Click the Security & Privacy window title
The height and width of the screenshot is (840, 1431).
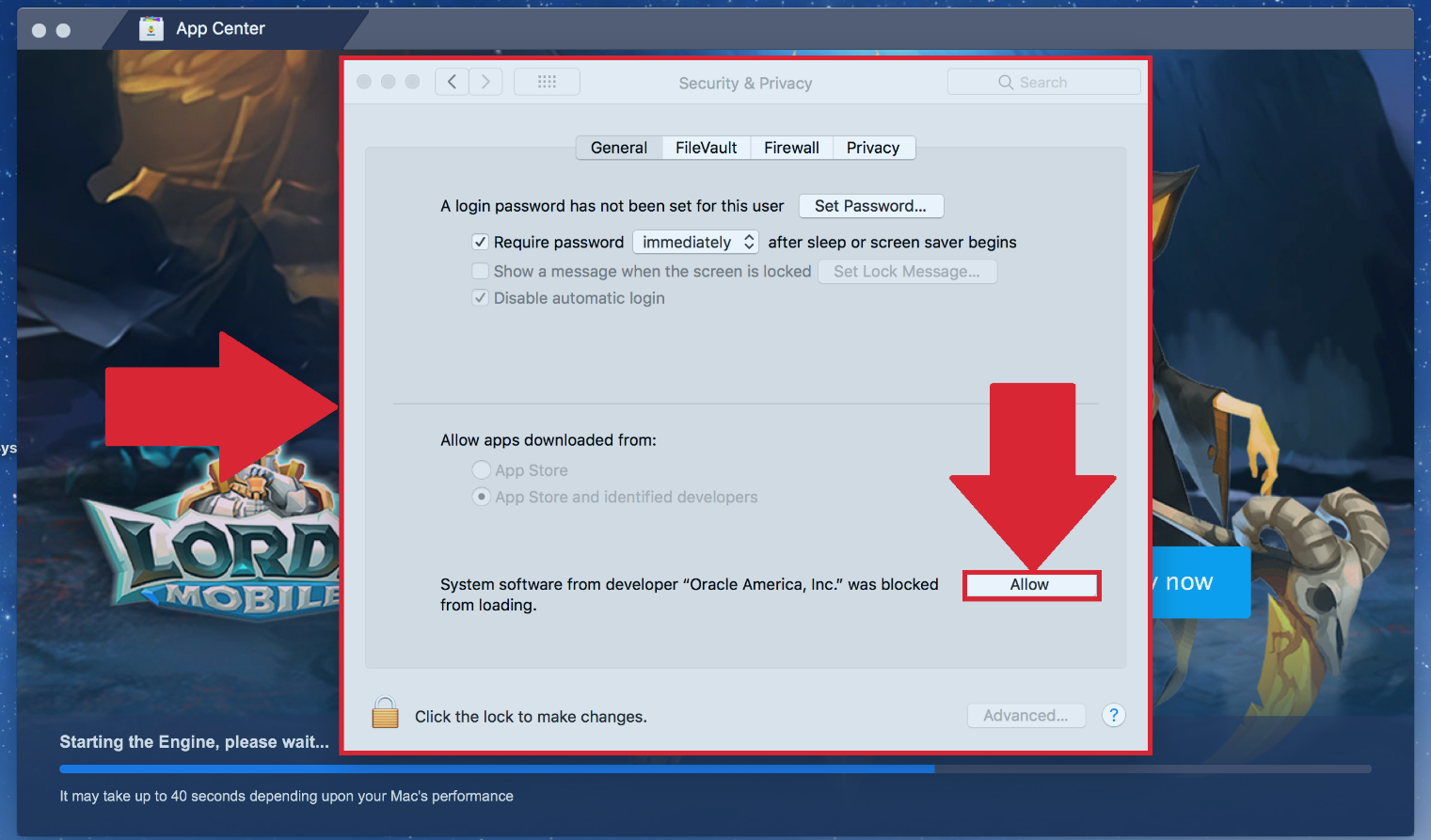tap(745, 83)
